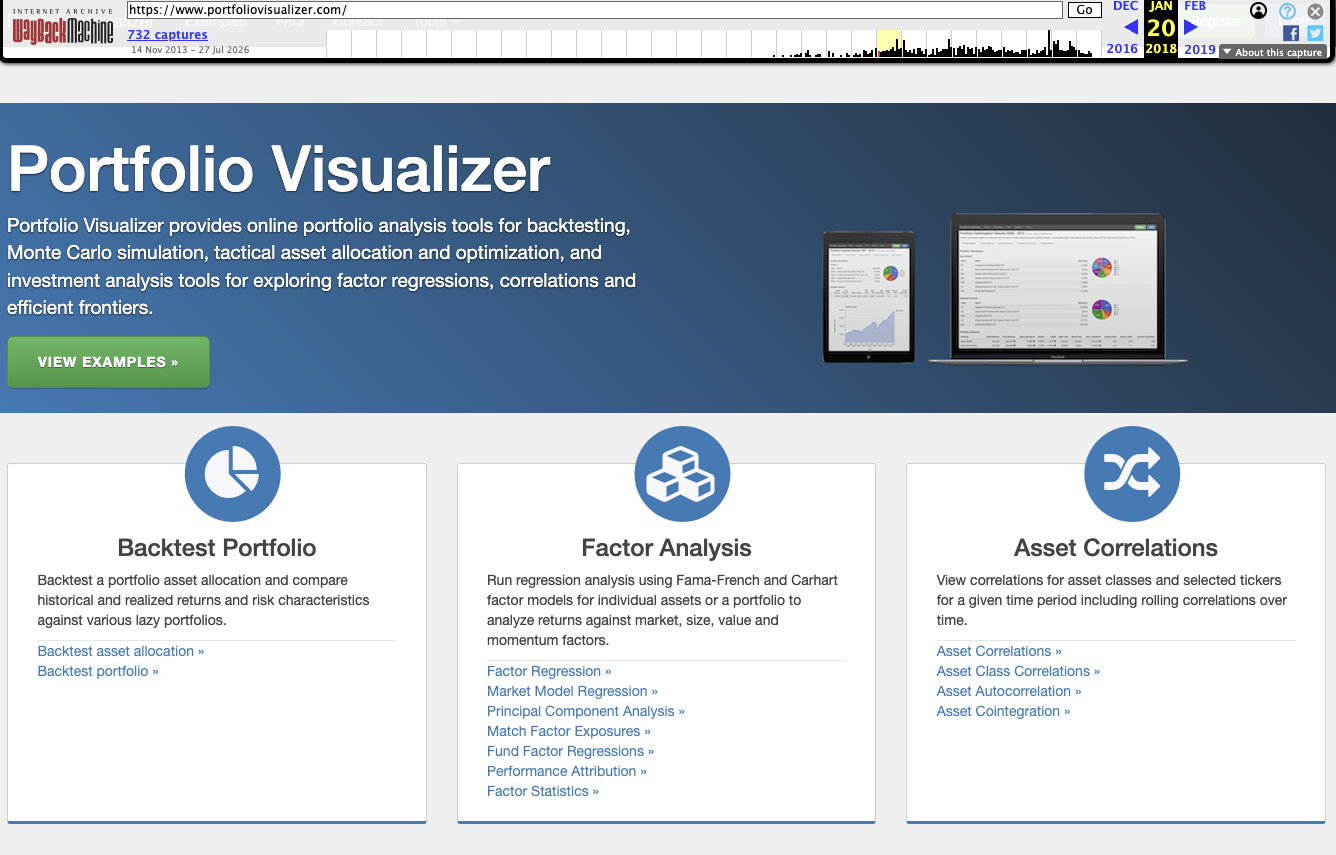Open the Match Factor Exposures link
Viewport: 1336px width, 855px height.
click(x=569, y=731)
